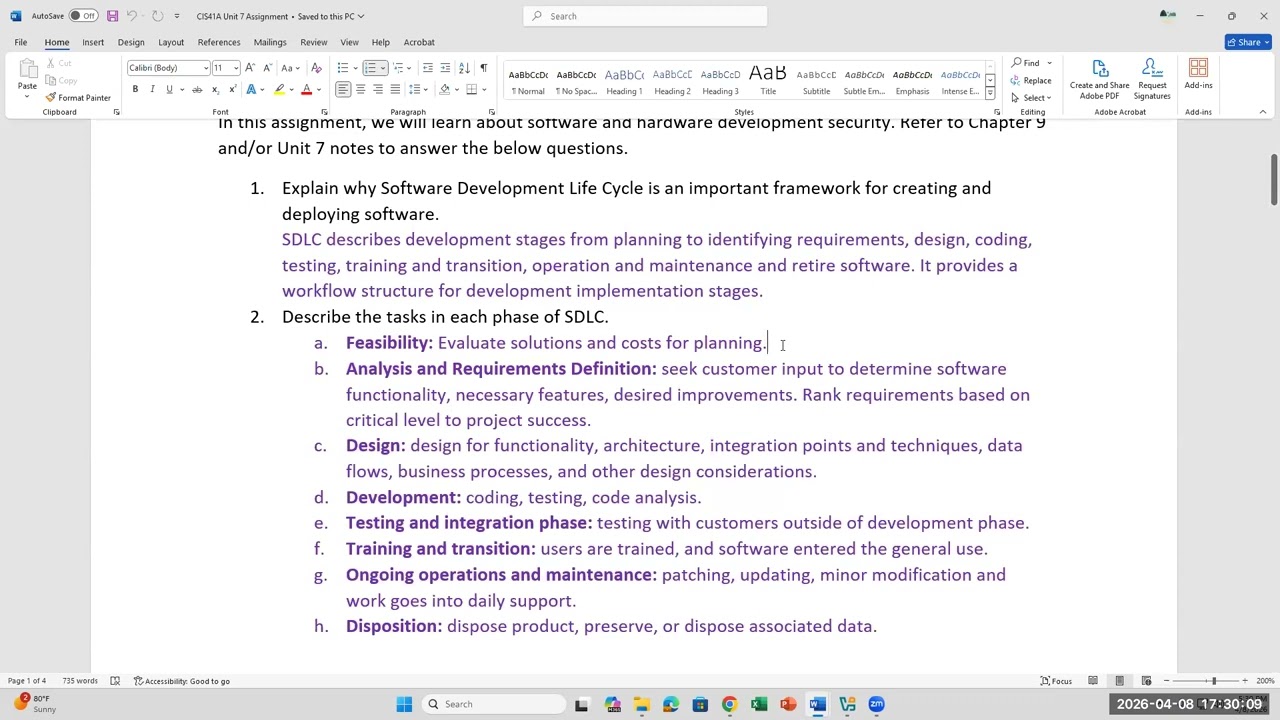Click Replace in Editing group
1280x720 pixels.
pos(1031,80)
